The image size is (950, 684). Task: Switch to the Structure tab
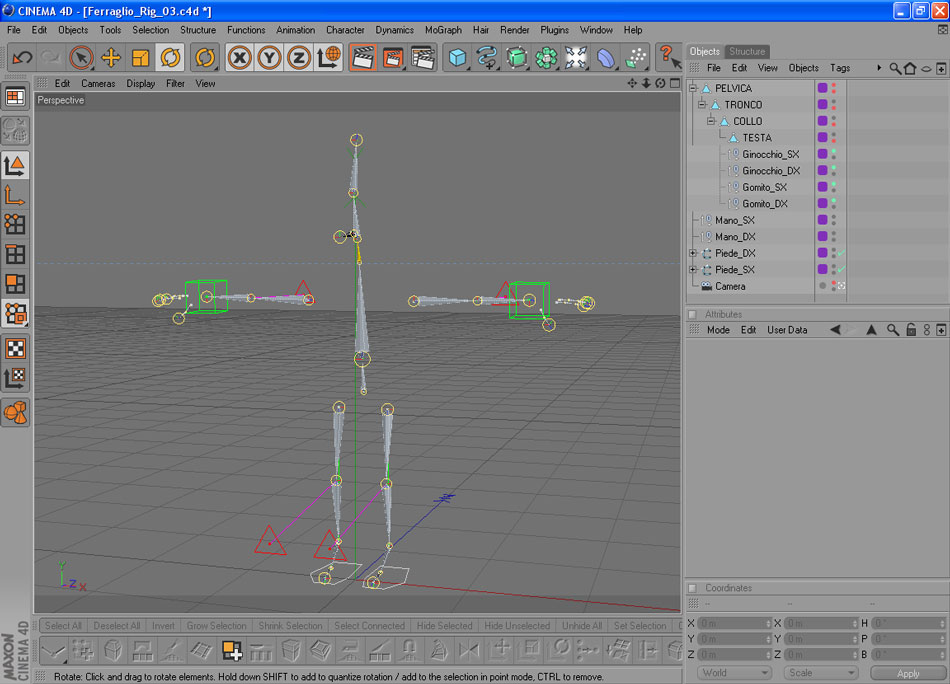pyautogui.click(x=747, y=51)
